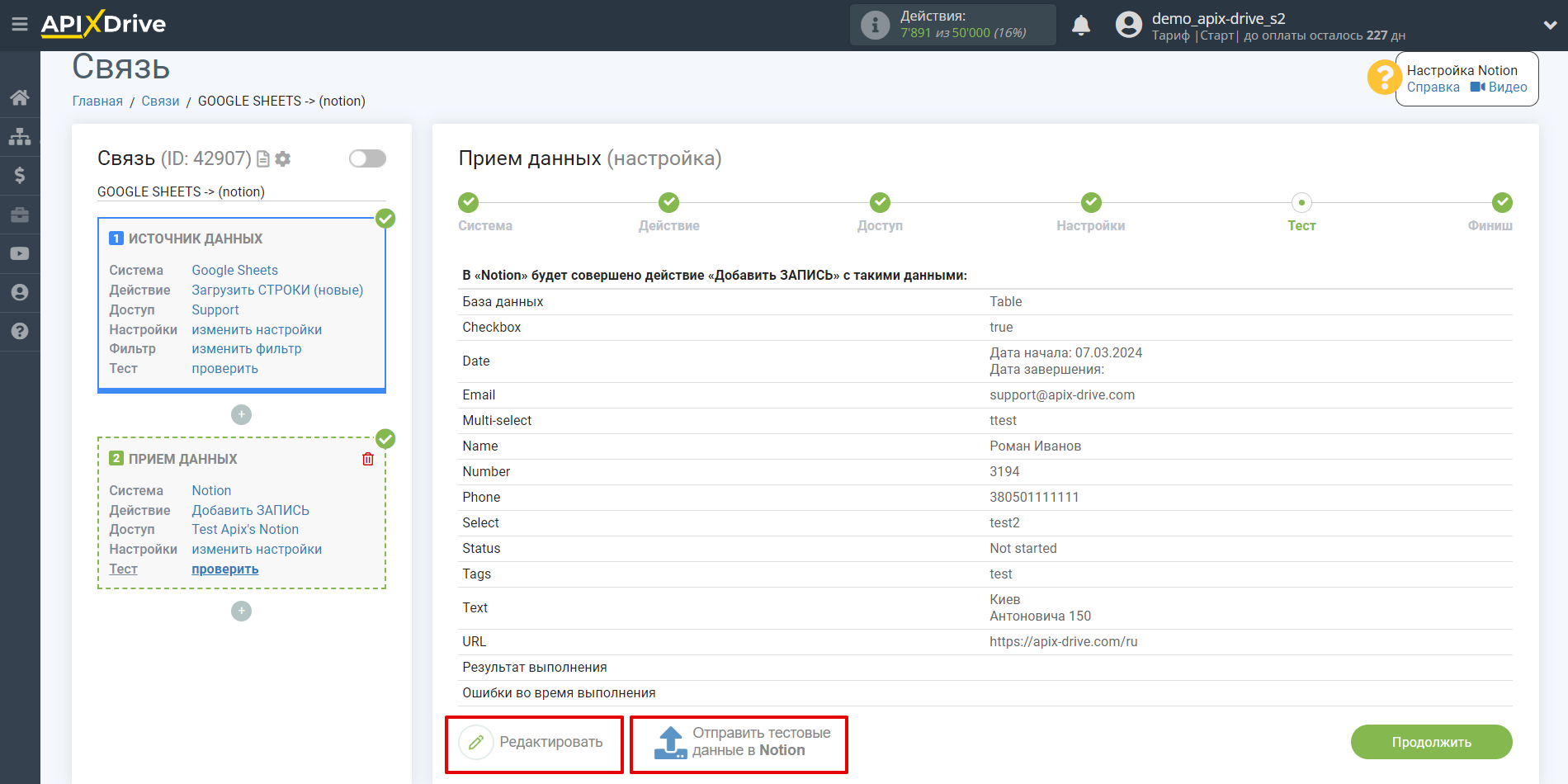Select the Система step
The width and height of the screenshot is (1568, 784).
[x=469, y=202]
